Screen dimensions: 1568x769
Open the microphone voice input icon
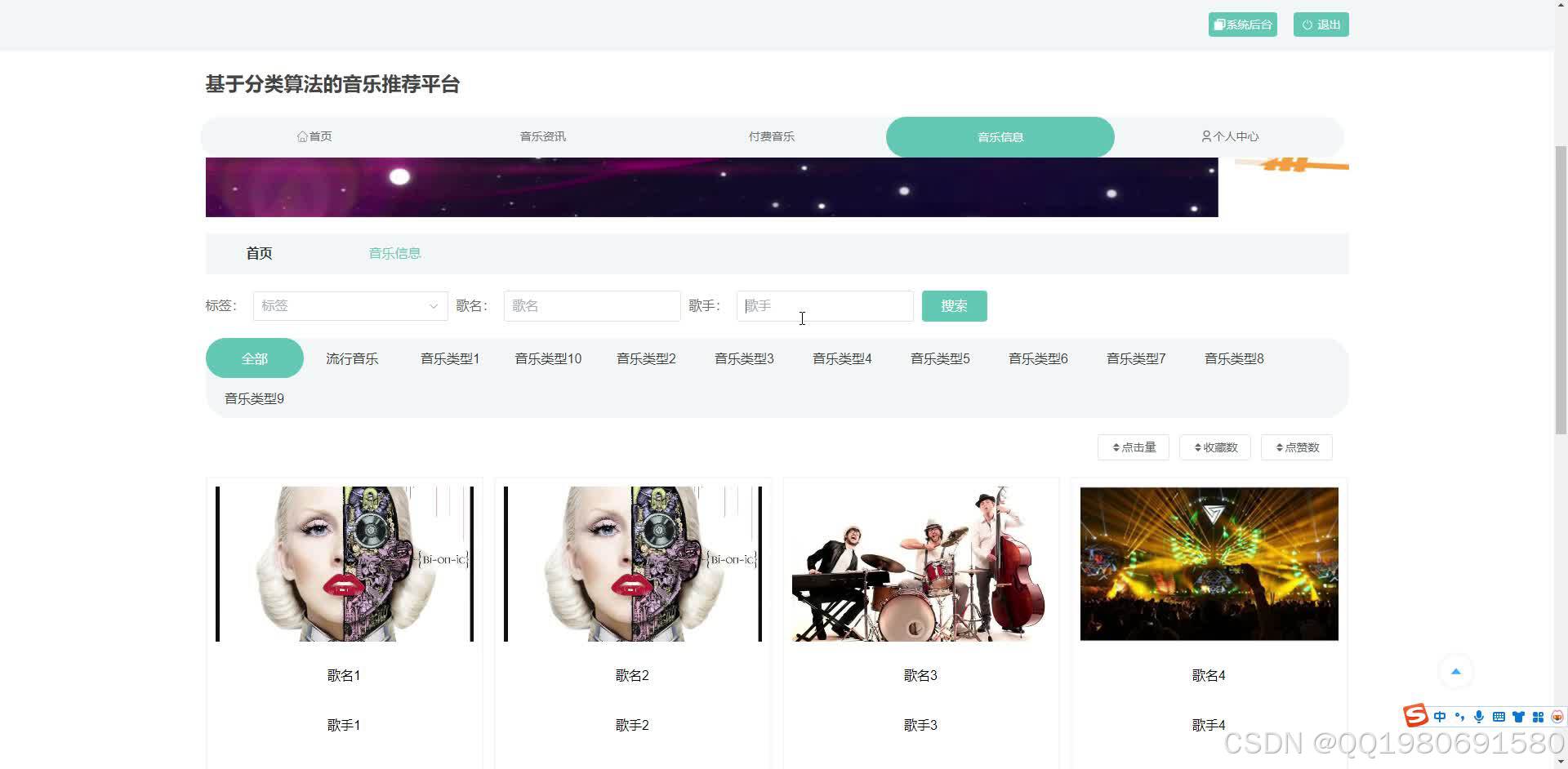coord(1479,716)
